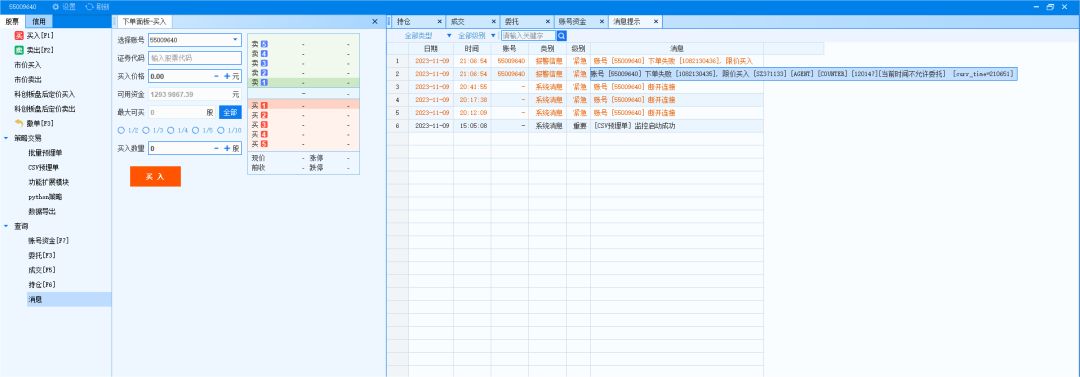
Task: Select the 卖2 quote level
Action: pos(303,72)
